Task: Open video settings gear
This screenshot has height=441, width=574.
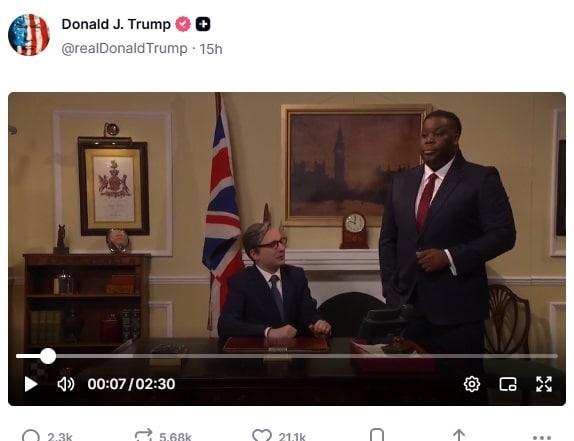Action: click(x=472, y=384)
